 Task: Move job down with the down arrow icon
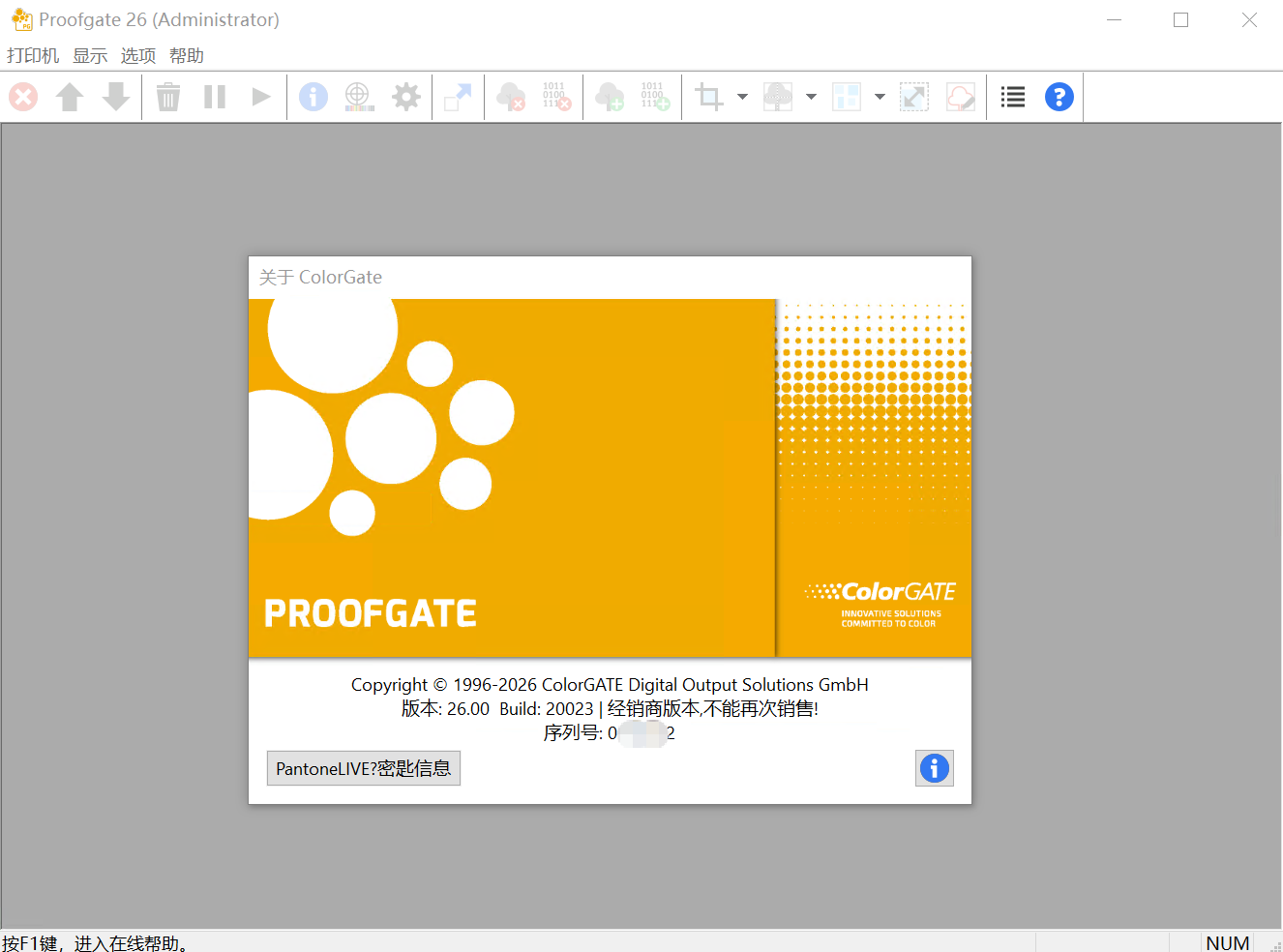[116, 97]
